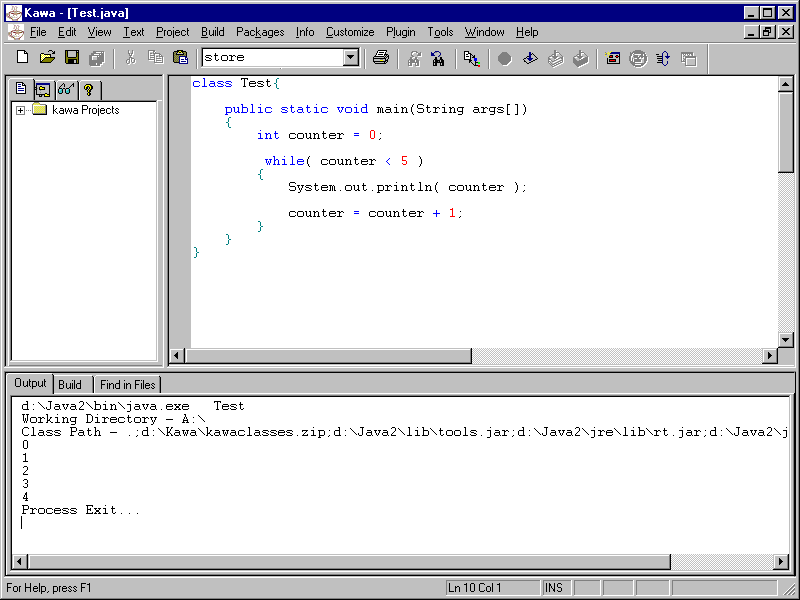The height and width of the screenshot is (600, 800).
Task: Click the editor's scroll up arrow
Action: 786,84
